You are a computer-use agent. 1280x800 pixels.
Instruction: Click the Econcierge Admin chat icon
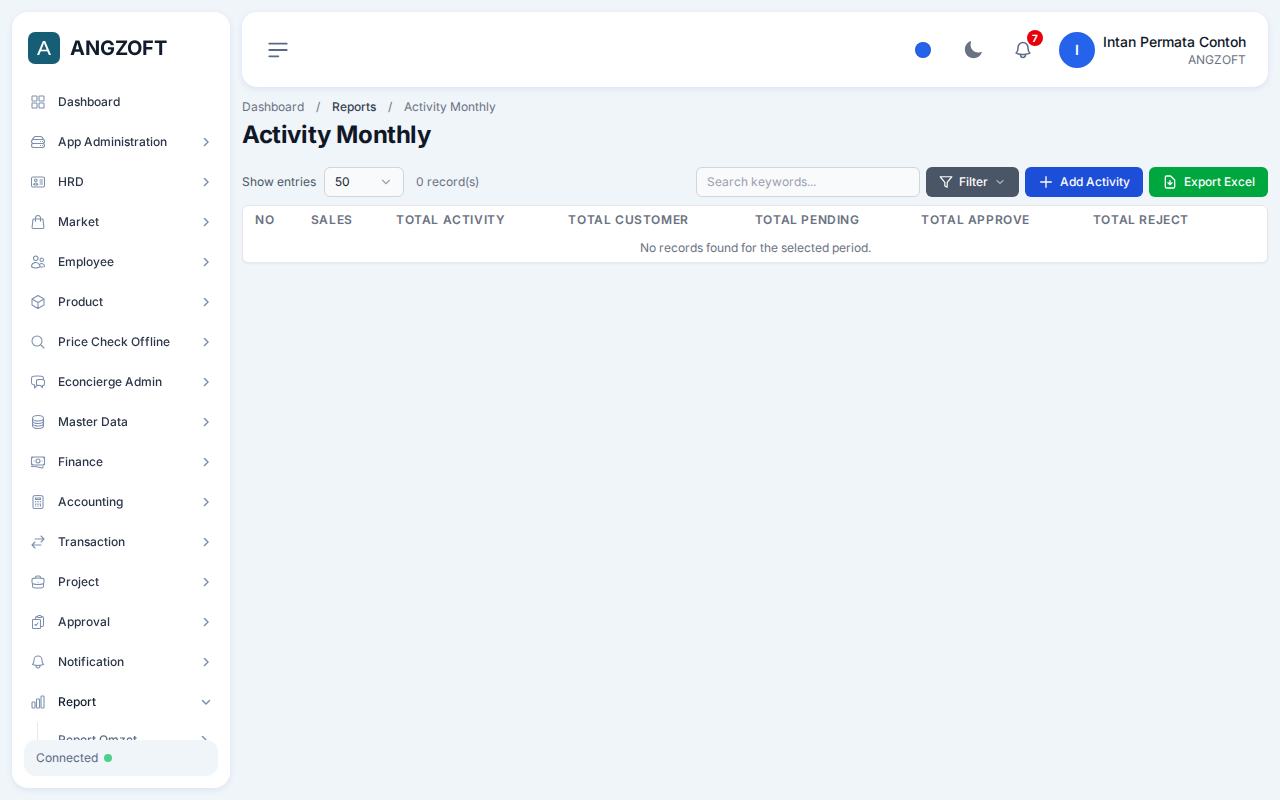(x=38, y=382)
